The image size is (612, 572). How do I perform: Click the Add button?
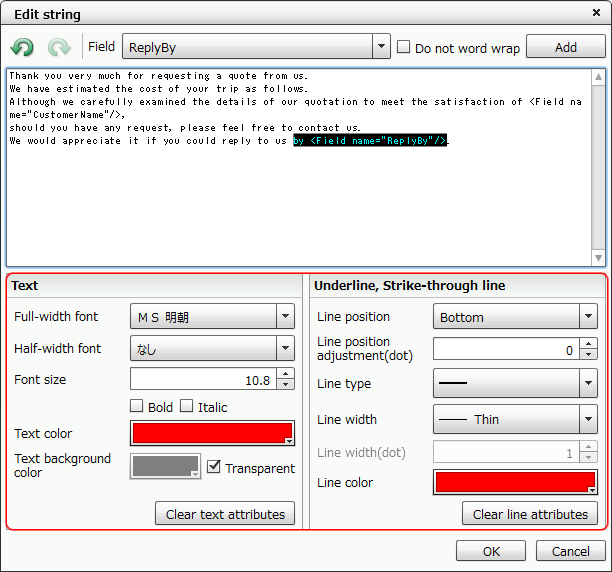(566, 46)
